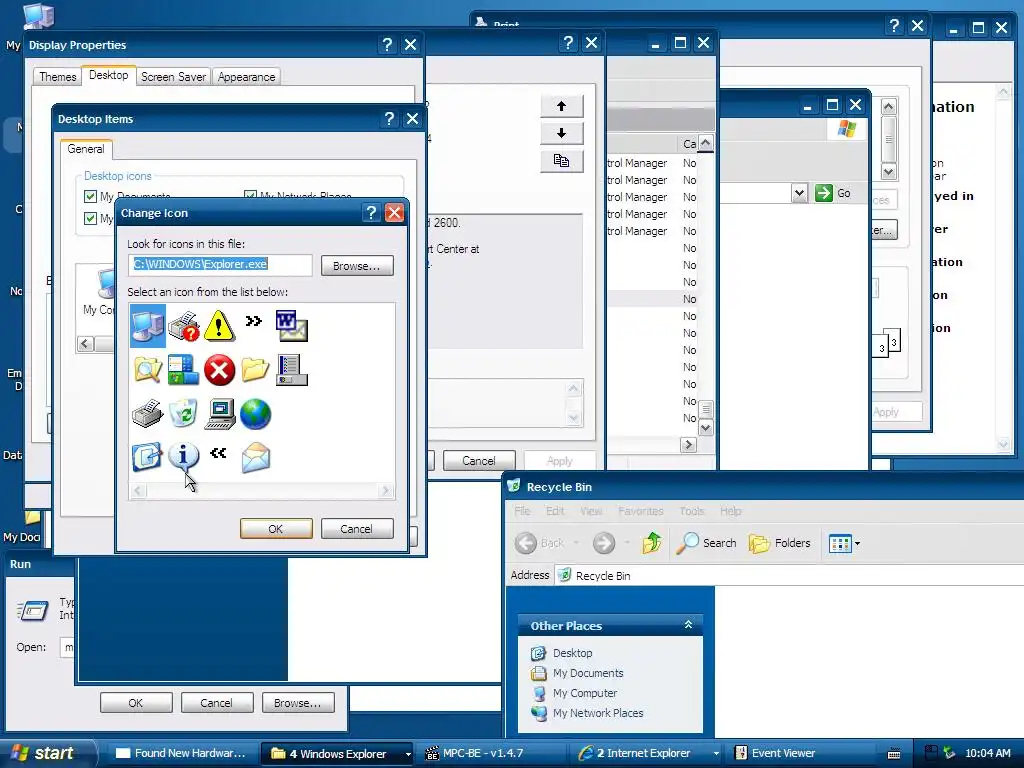1024x768 pixels.
Task: Click Found New Hardware taskbar button
Action: coord(180,754)
